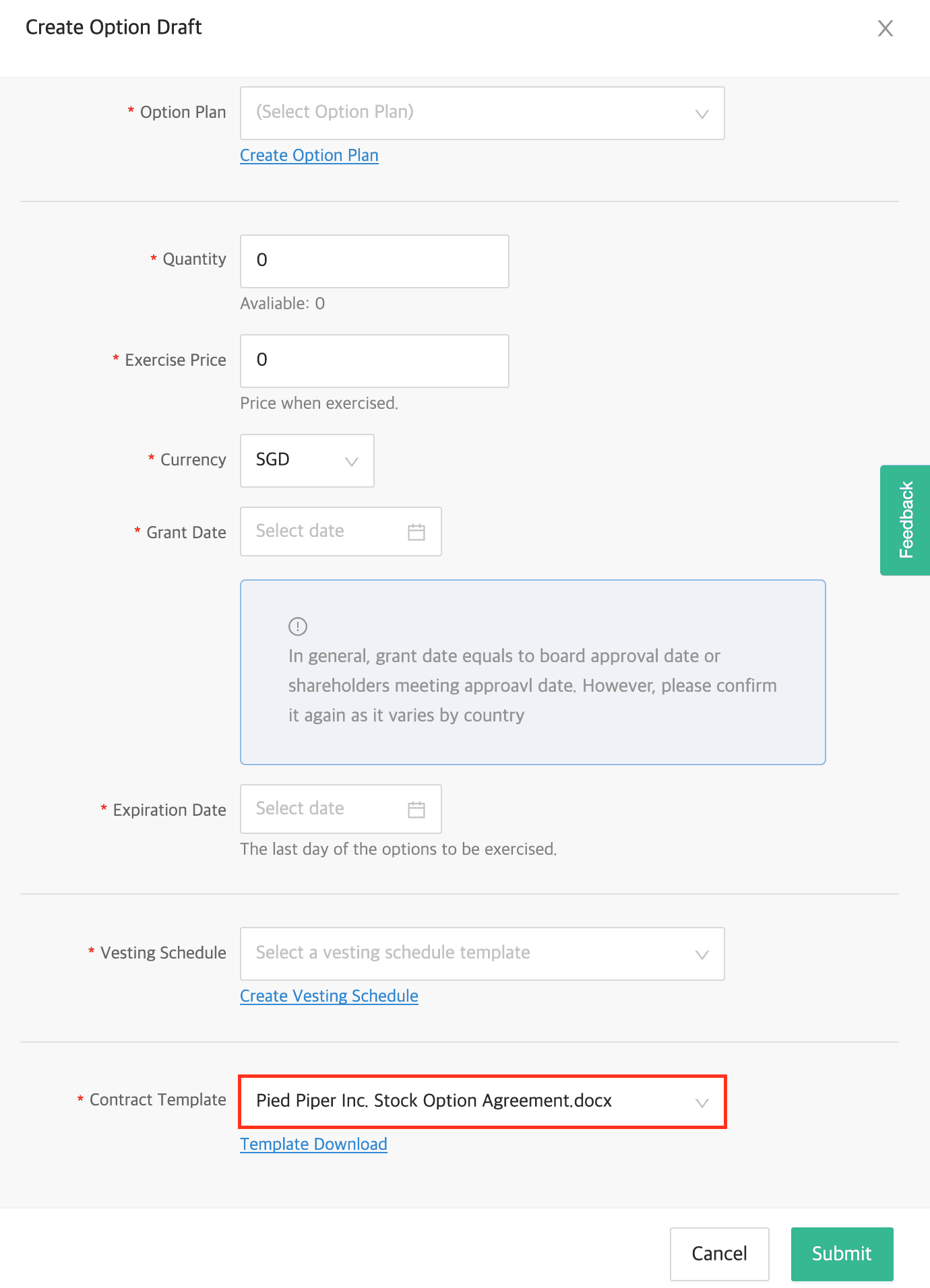Click the Contract Template dropdown chevron
This screenshot has width=930, height=1288.
702,1103
